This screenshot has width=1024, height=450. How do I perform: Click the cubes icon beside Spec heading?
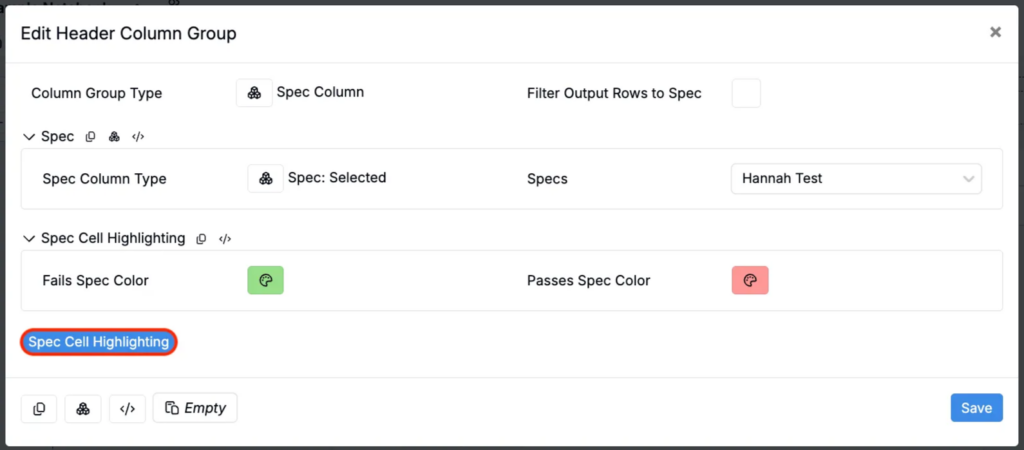tap(114, 137)
